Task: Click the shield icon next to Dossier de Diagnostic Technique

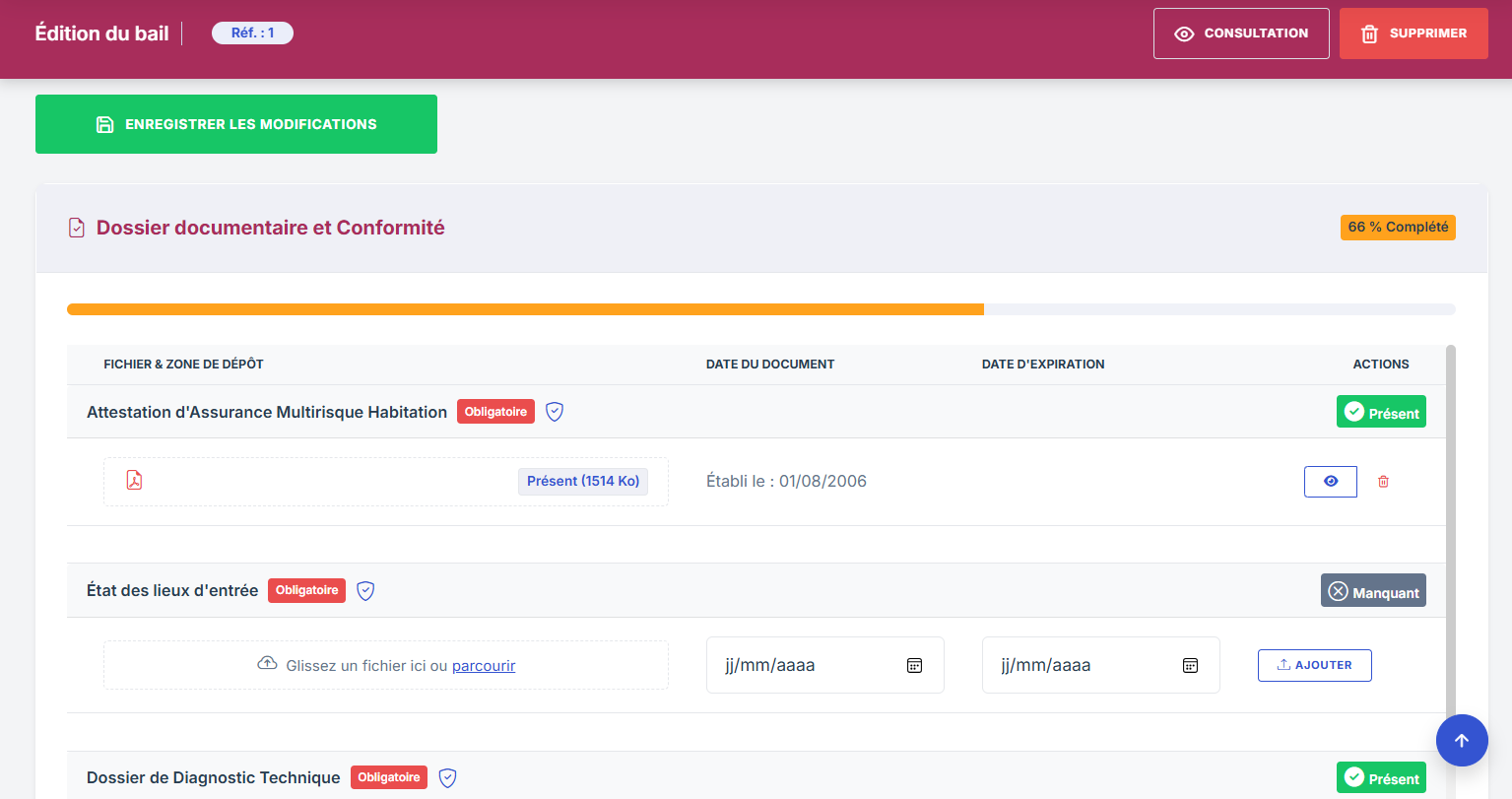Action: click(447, 778)
